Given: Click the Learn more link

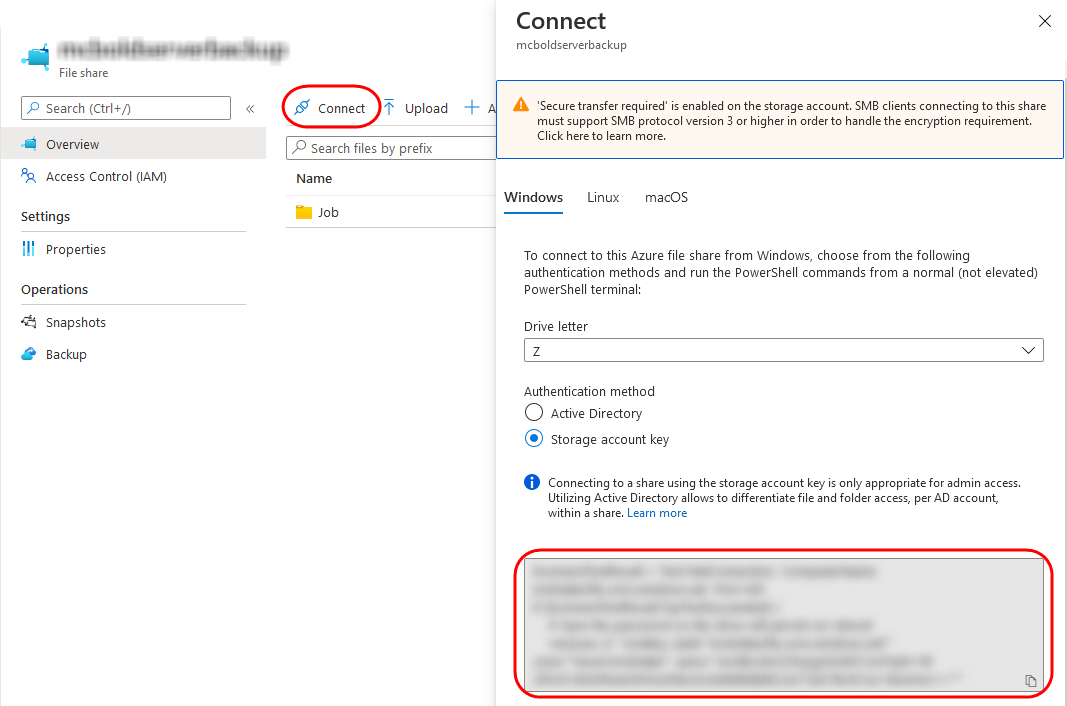Looking at the screenshot, I should click(x=657, y=513).
